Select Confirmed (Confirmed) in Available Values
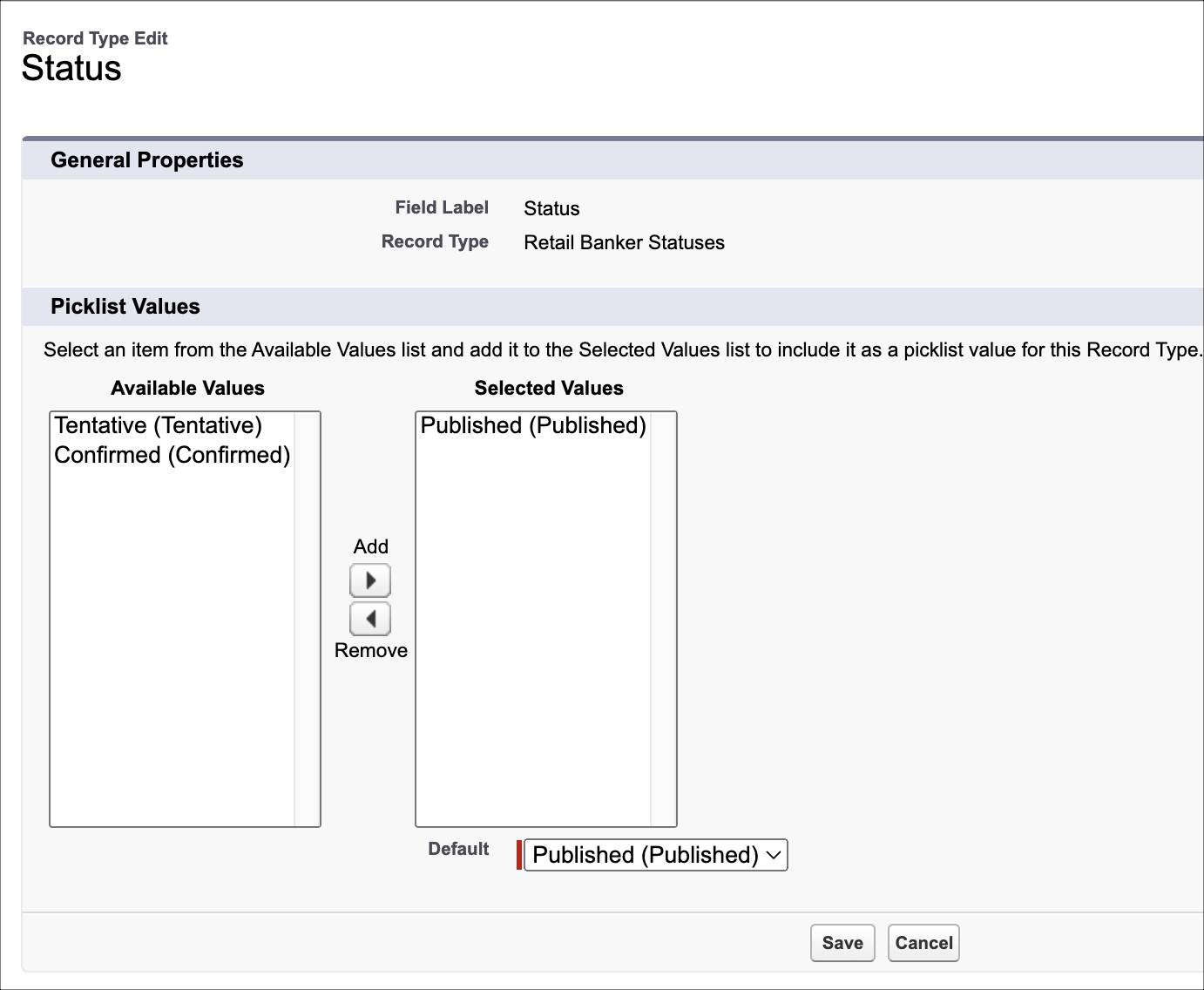The height and width of the screenshot is (990, 1204). (172, 455)
